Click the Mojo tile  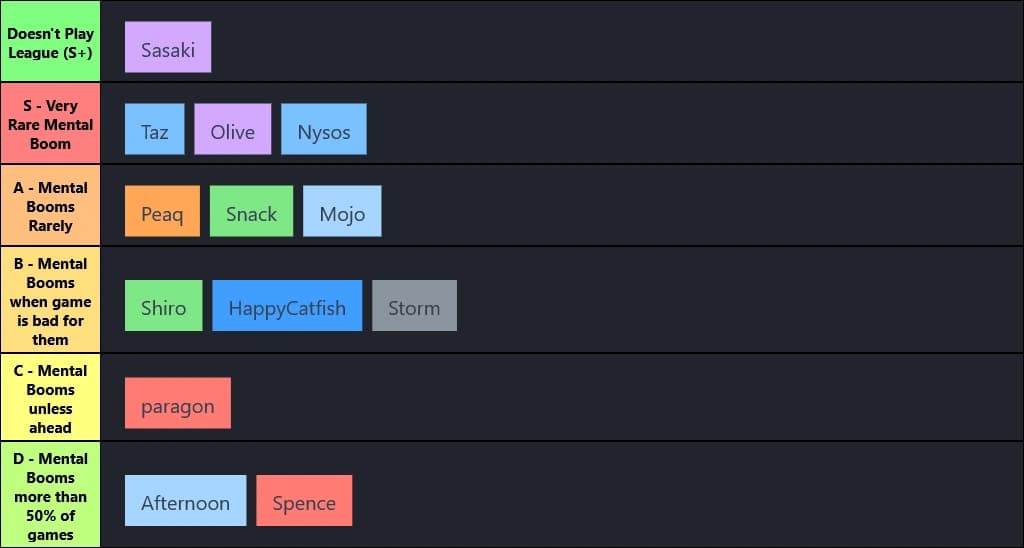pos(342,211)
